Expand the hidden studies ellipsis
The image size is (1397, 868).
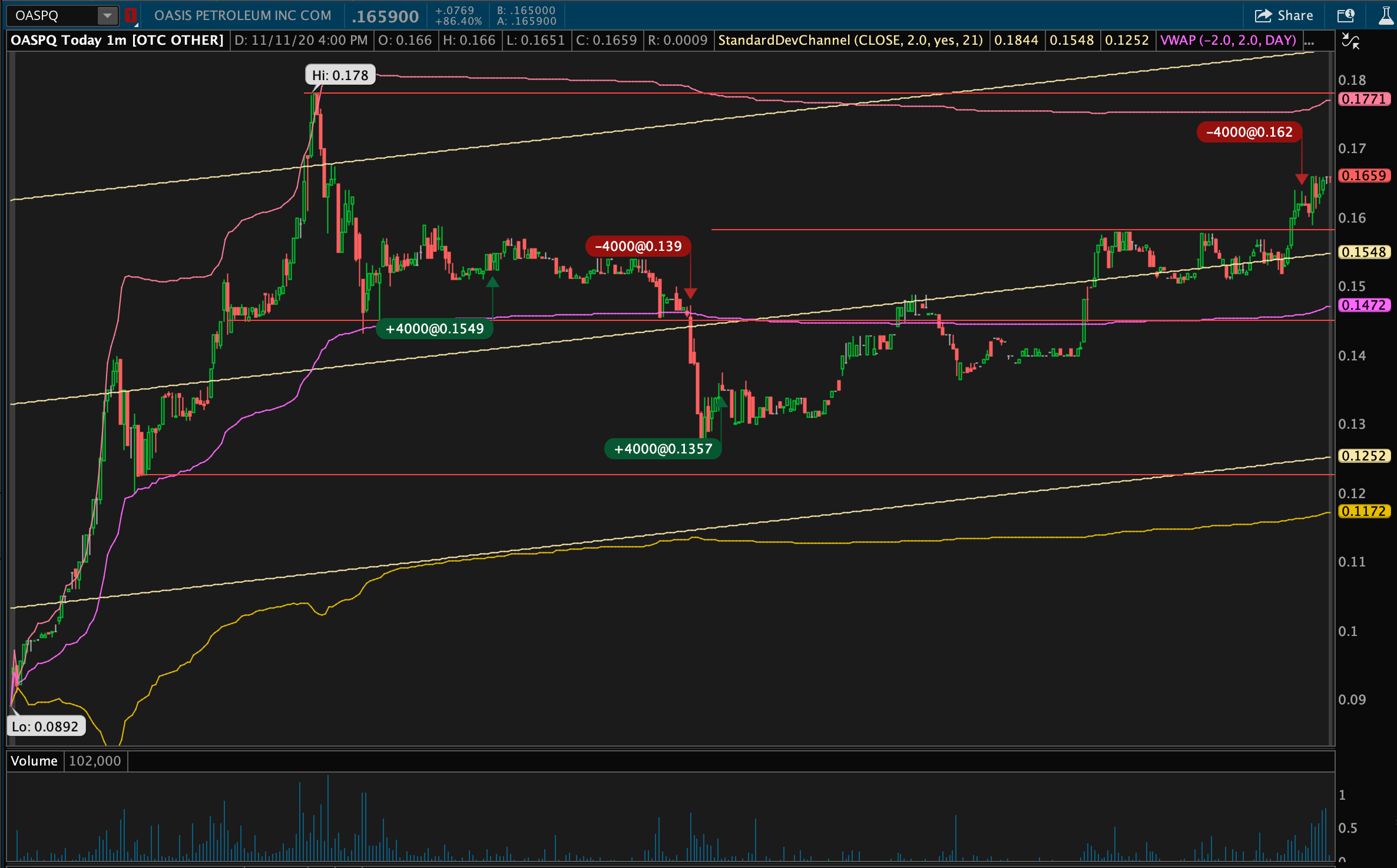[1309, 41]
